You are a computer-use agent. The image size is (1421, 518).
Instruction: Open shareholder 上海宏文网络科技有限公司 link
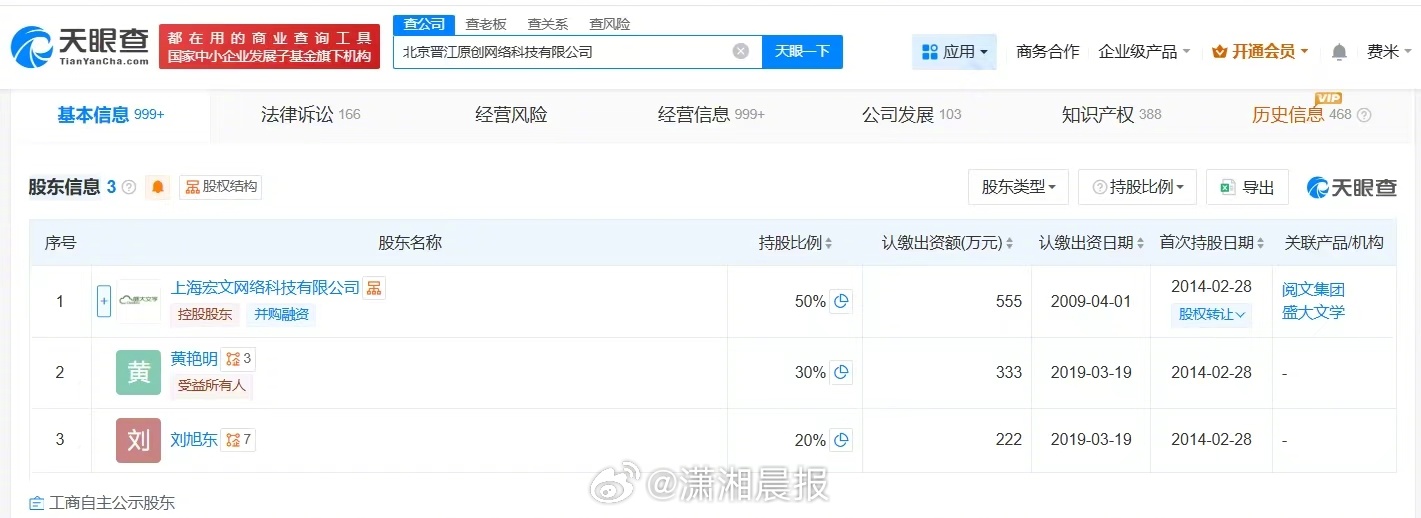[x=265, y=288]
